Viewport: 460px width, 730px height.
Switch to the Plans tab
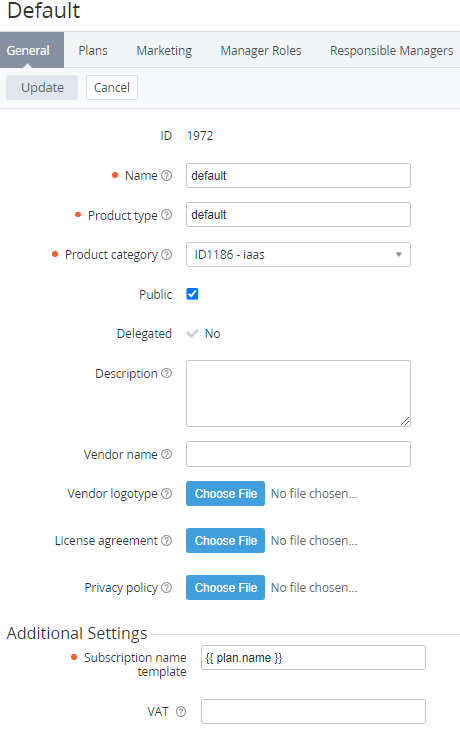point(93,50)
